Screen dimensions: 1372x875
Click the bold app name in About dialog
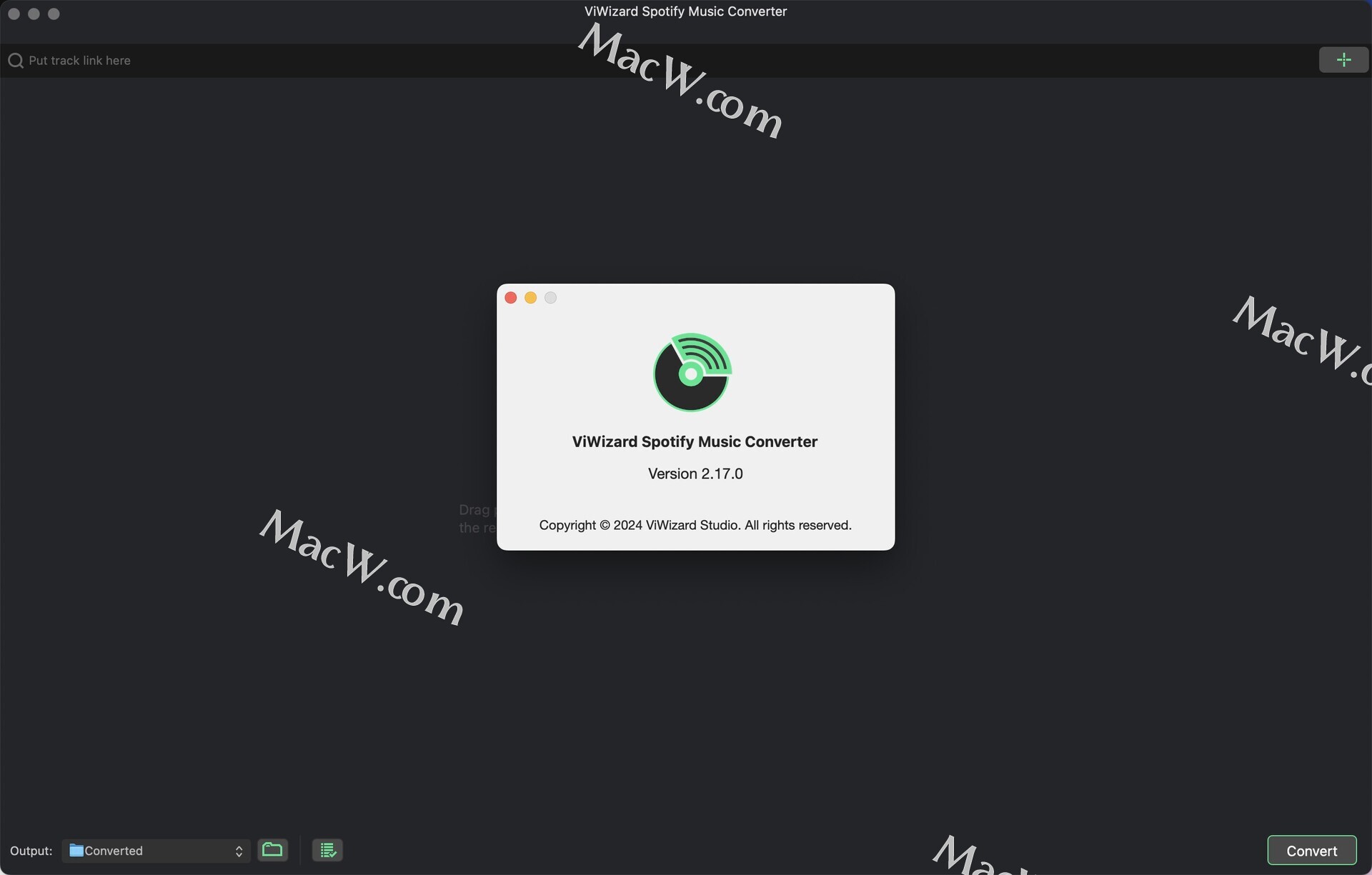tap(695, 441)
